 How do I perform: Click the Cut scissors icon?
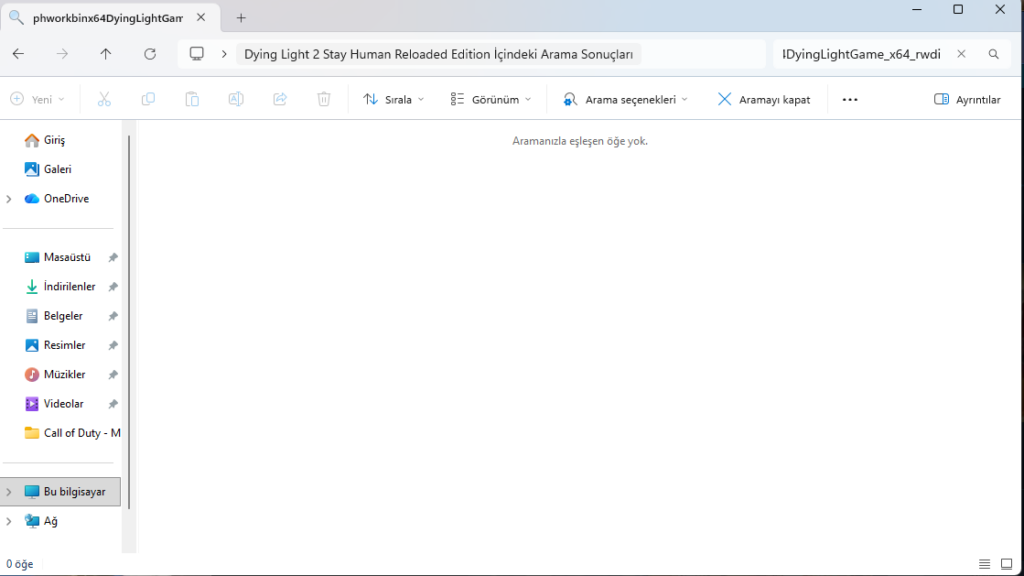(104, 99)
